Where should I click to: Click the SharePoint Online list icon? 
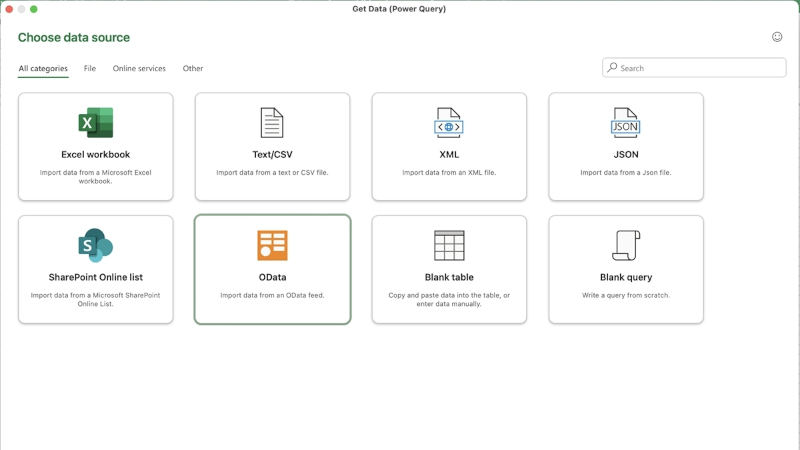pyautogui.click(x=95, y=245)
